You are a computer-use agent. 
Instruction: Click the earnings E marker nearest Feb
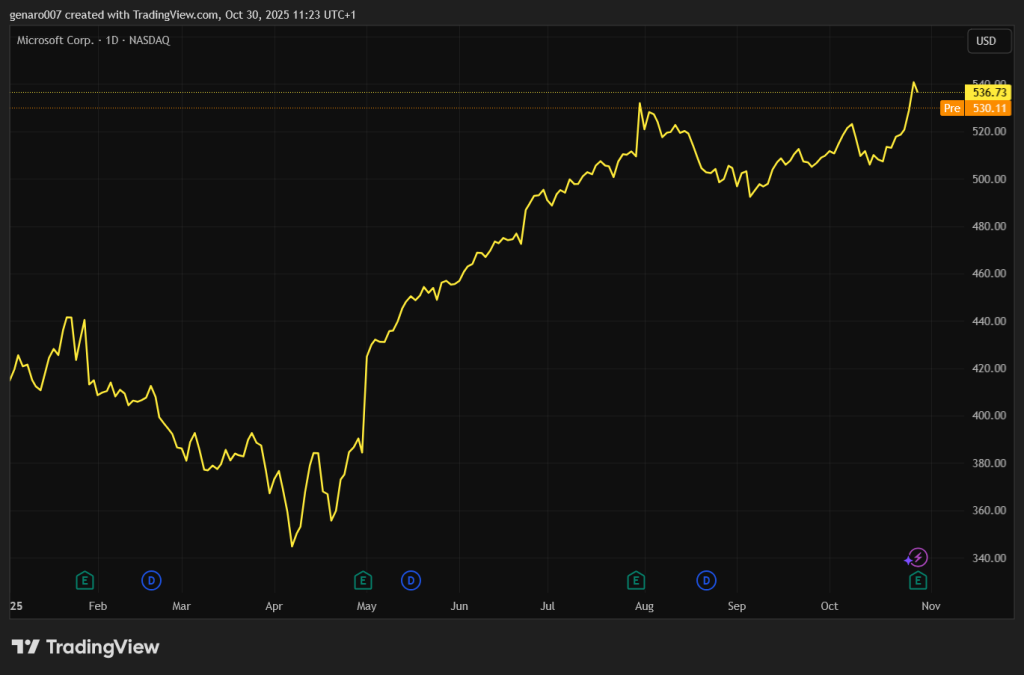[85, 580]
